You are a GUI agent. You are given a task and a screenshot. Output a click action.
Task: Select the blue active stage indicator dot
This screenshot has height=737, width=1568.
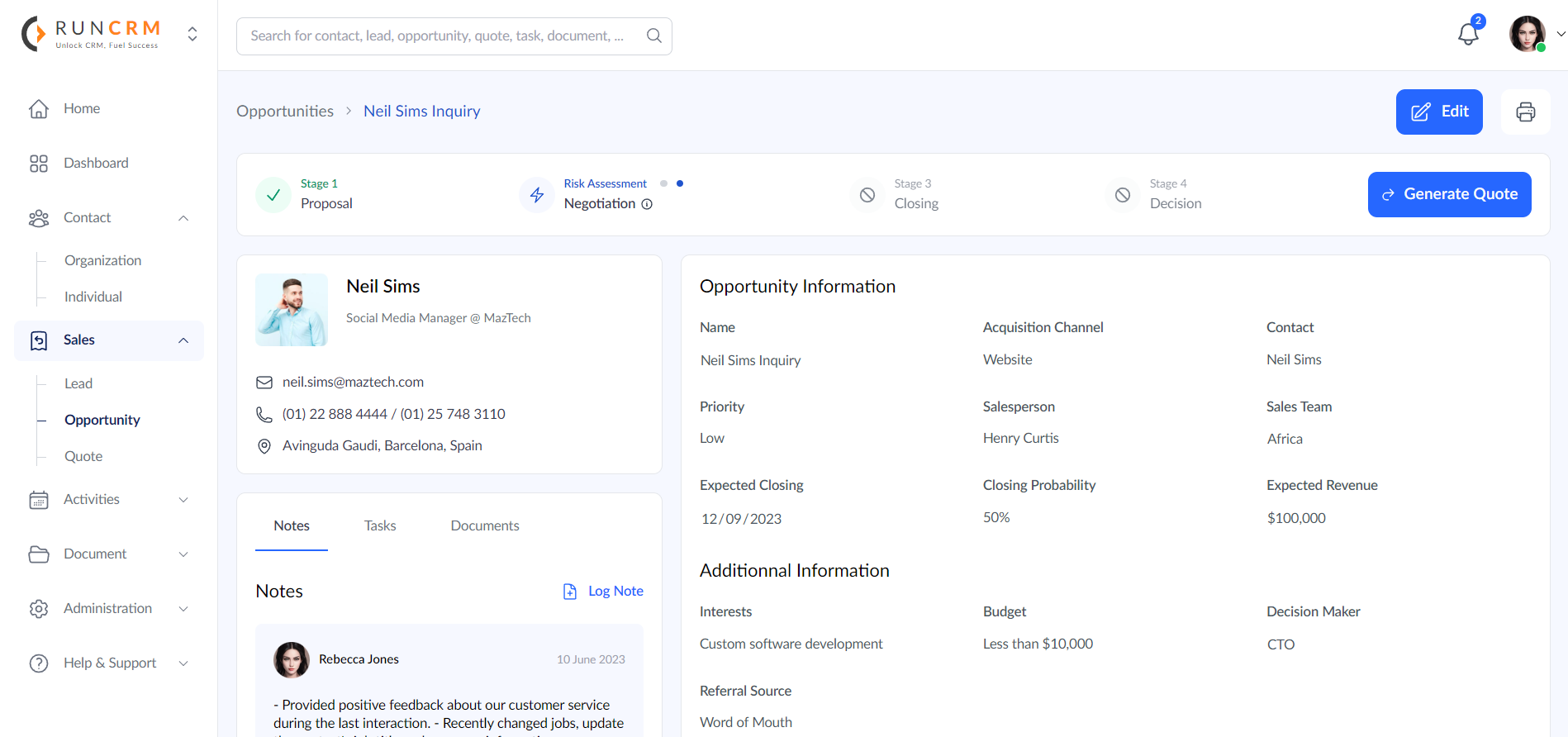(680, 183)
